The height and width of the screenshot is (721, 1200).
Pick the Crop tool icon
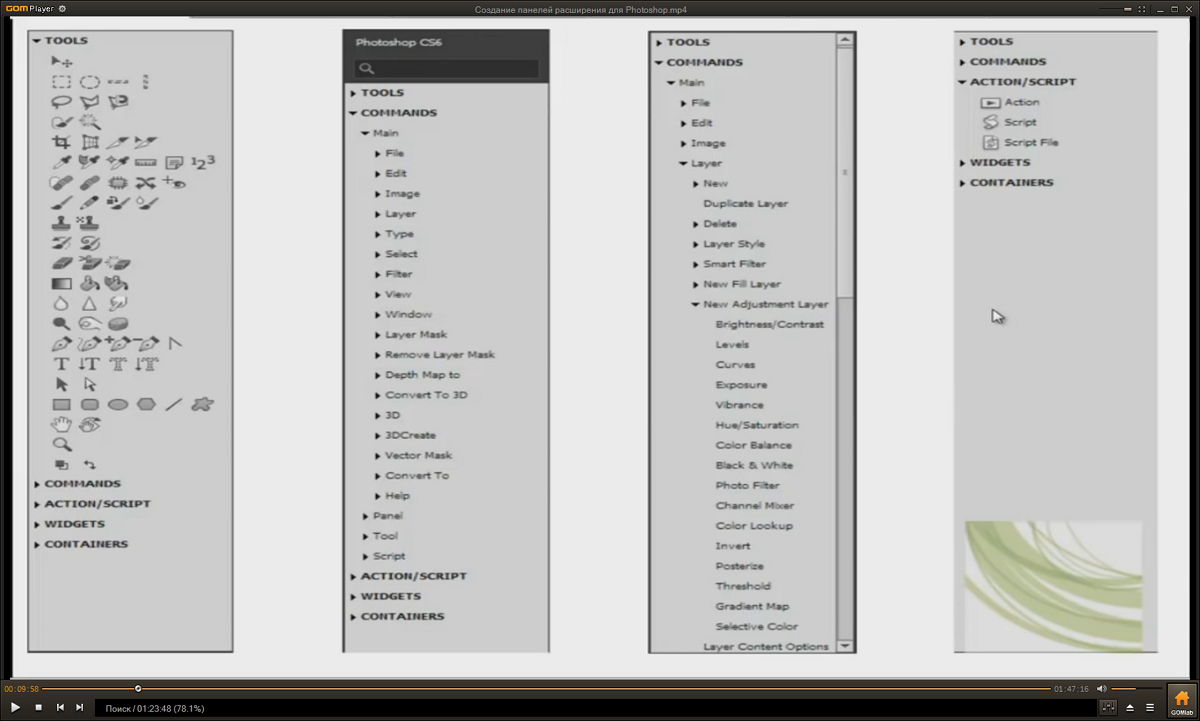(x=62, y=143)
